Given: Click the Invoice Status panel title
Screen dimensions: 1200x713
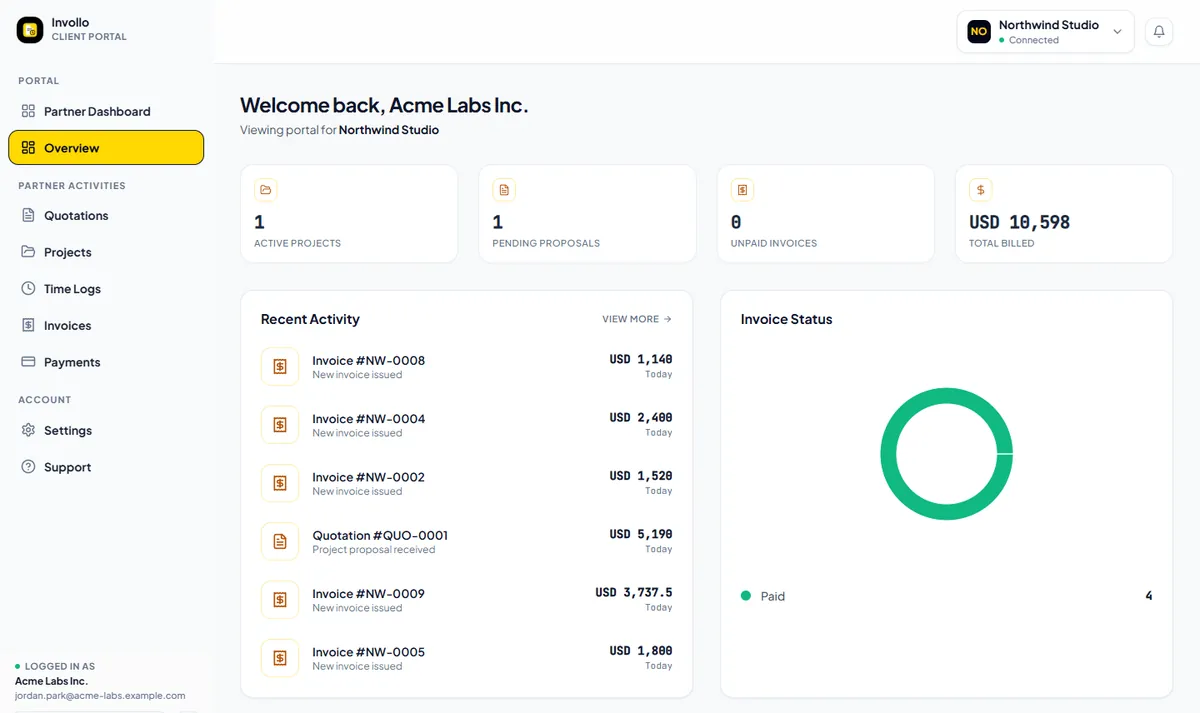Looking at the screenshot, I should pos(787,319).
